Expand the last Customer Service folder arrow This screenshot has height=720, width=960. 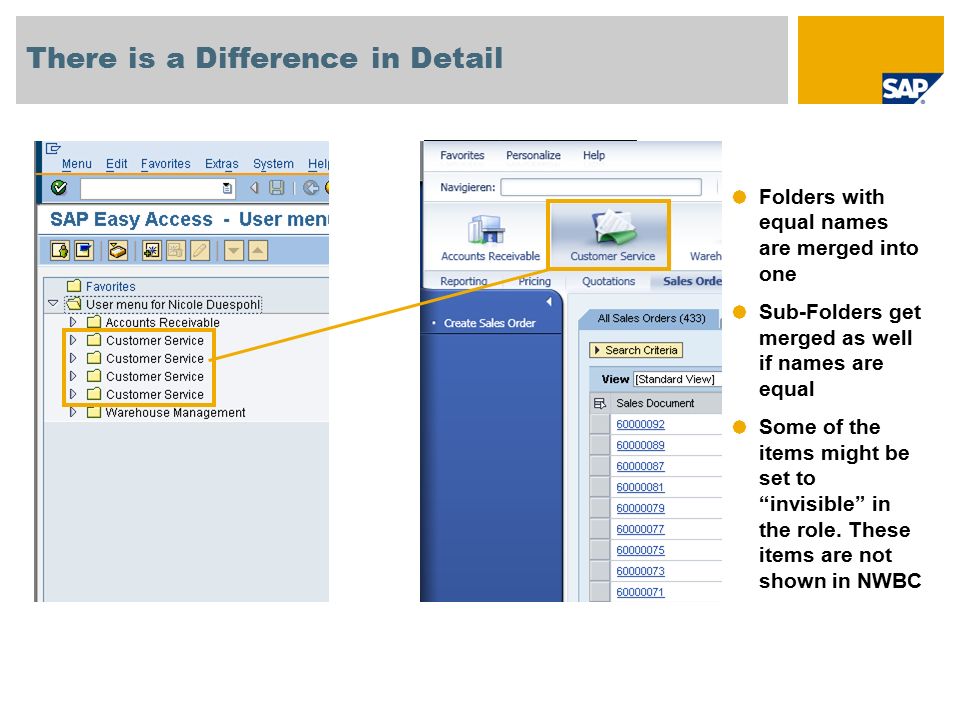73,394
